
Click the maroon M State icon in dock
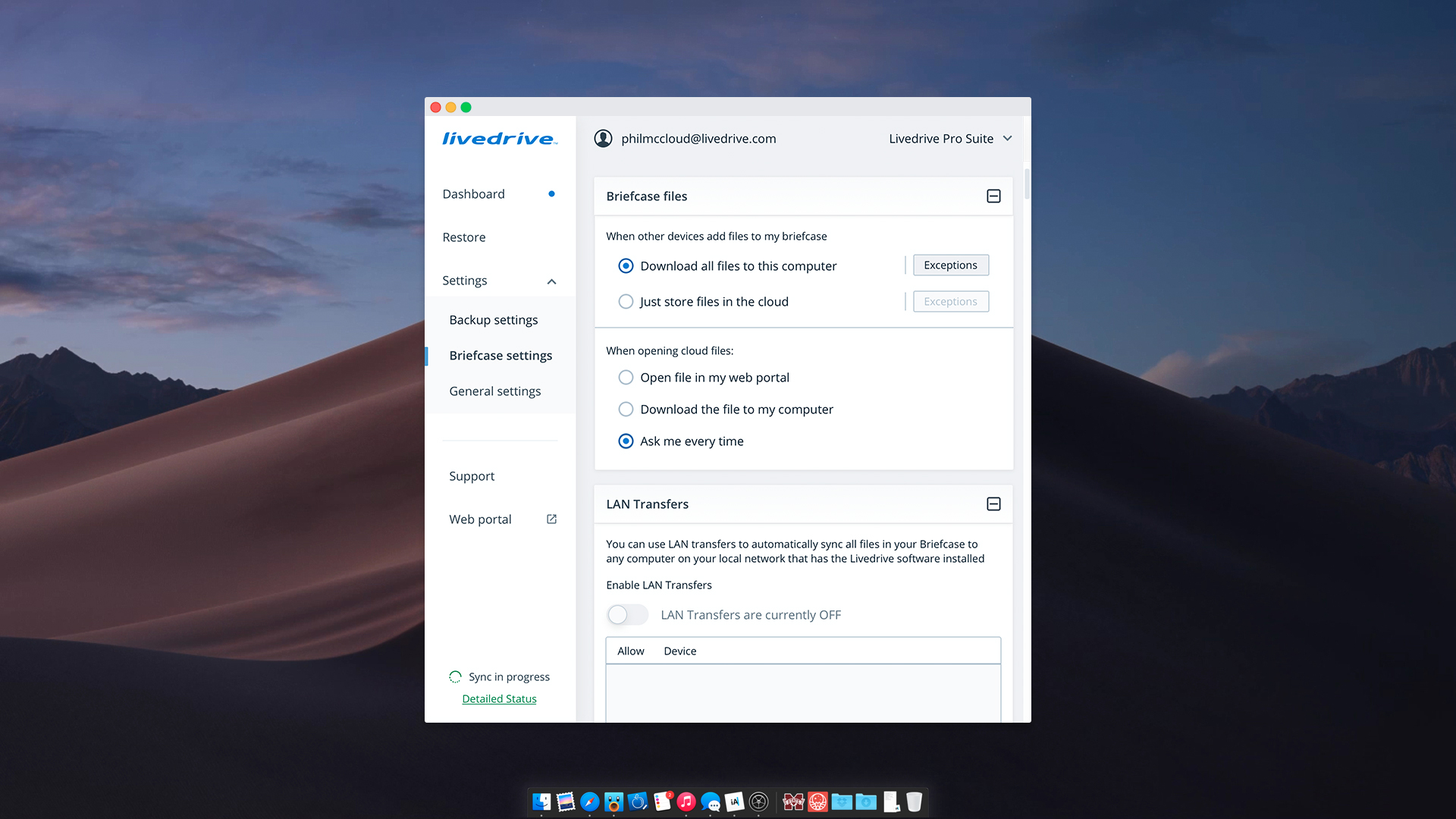(793, 802)
